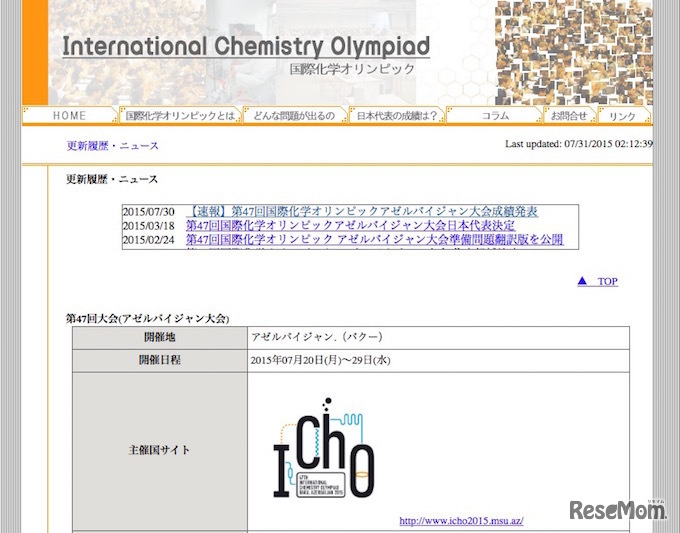
Task: Open the HOME navigation tab
Action: click(69, 115)
